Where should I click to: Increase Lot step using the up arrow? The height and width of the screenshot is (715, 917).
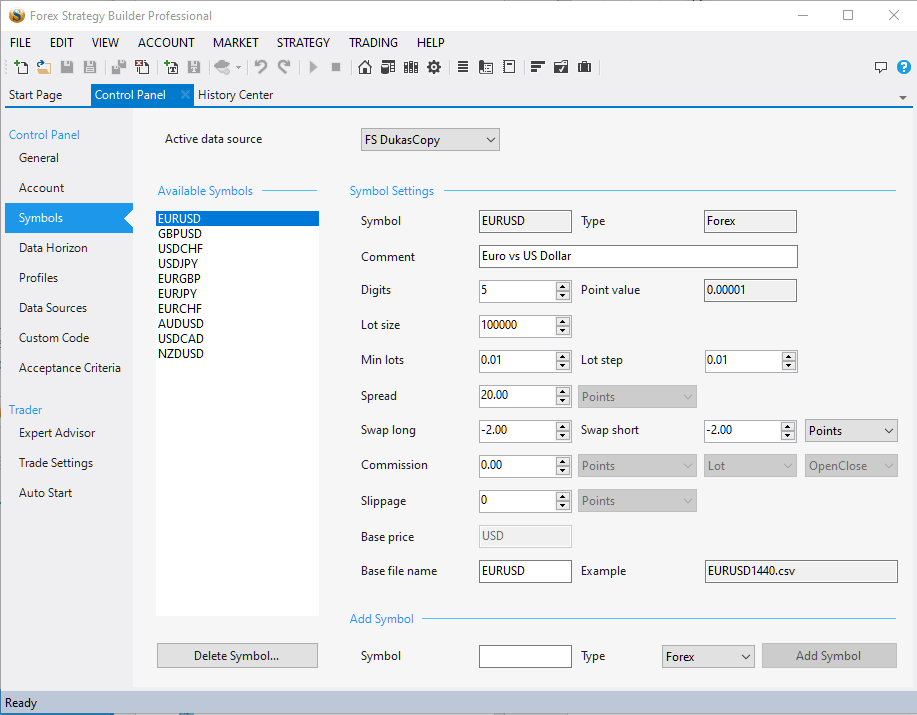tap(789, 356)
